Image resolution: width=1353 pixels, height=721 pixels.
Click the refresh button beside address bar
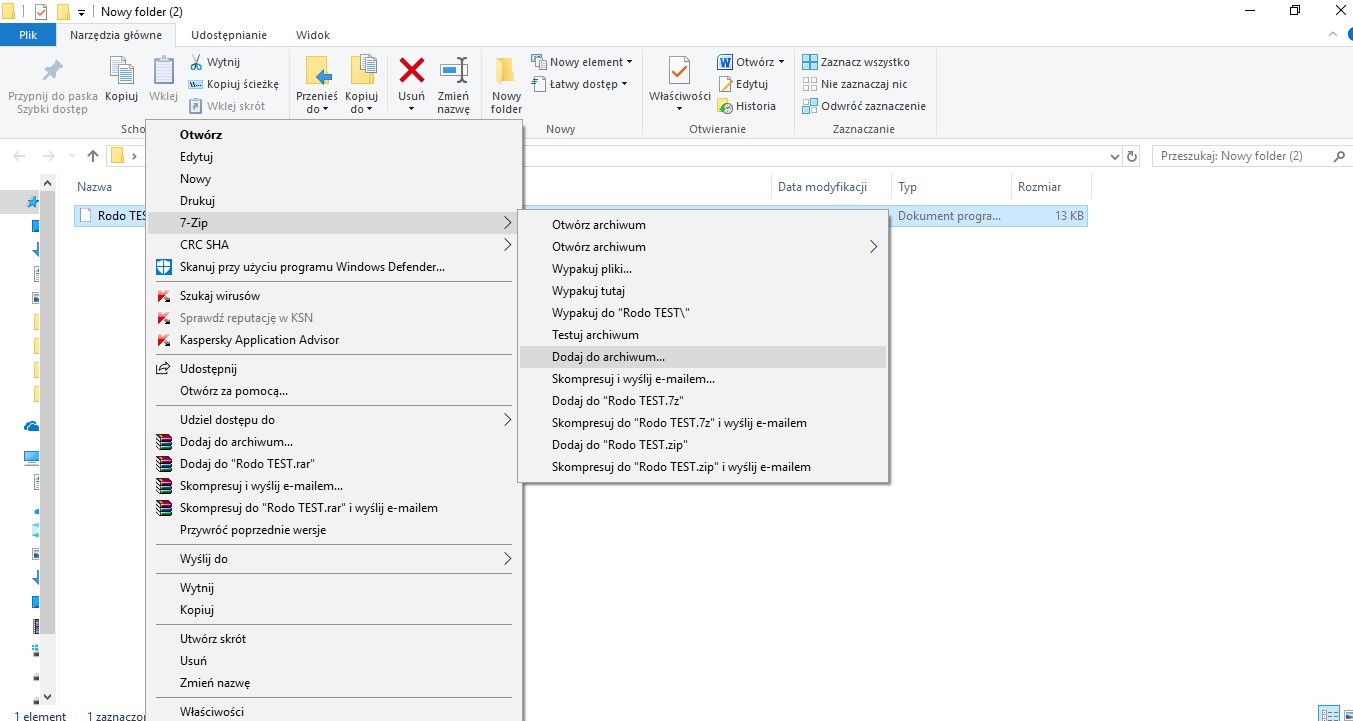point(1132,157)
